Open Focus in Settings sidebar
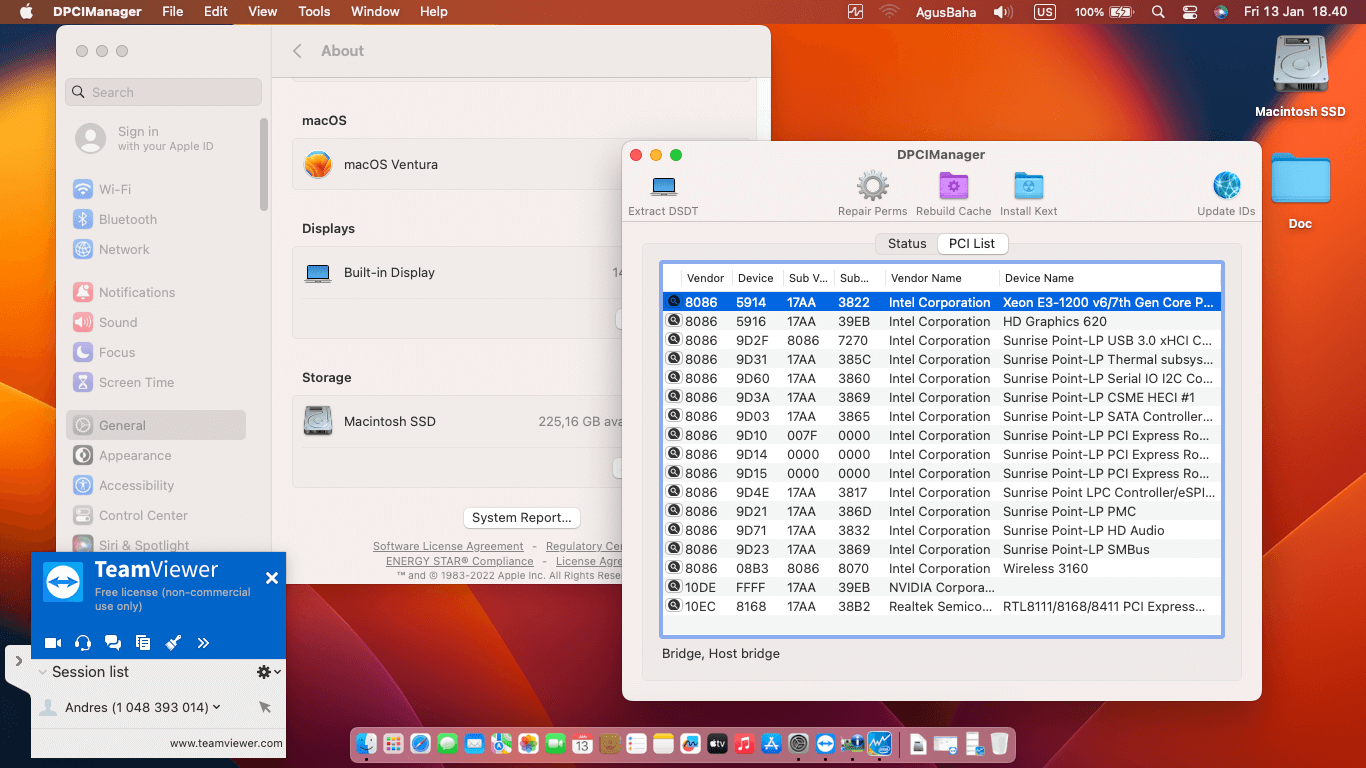This screenshot has height=768, width=1366. [156, 352]
